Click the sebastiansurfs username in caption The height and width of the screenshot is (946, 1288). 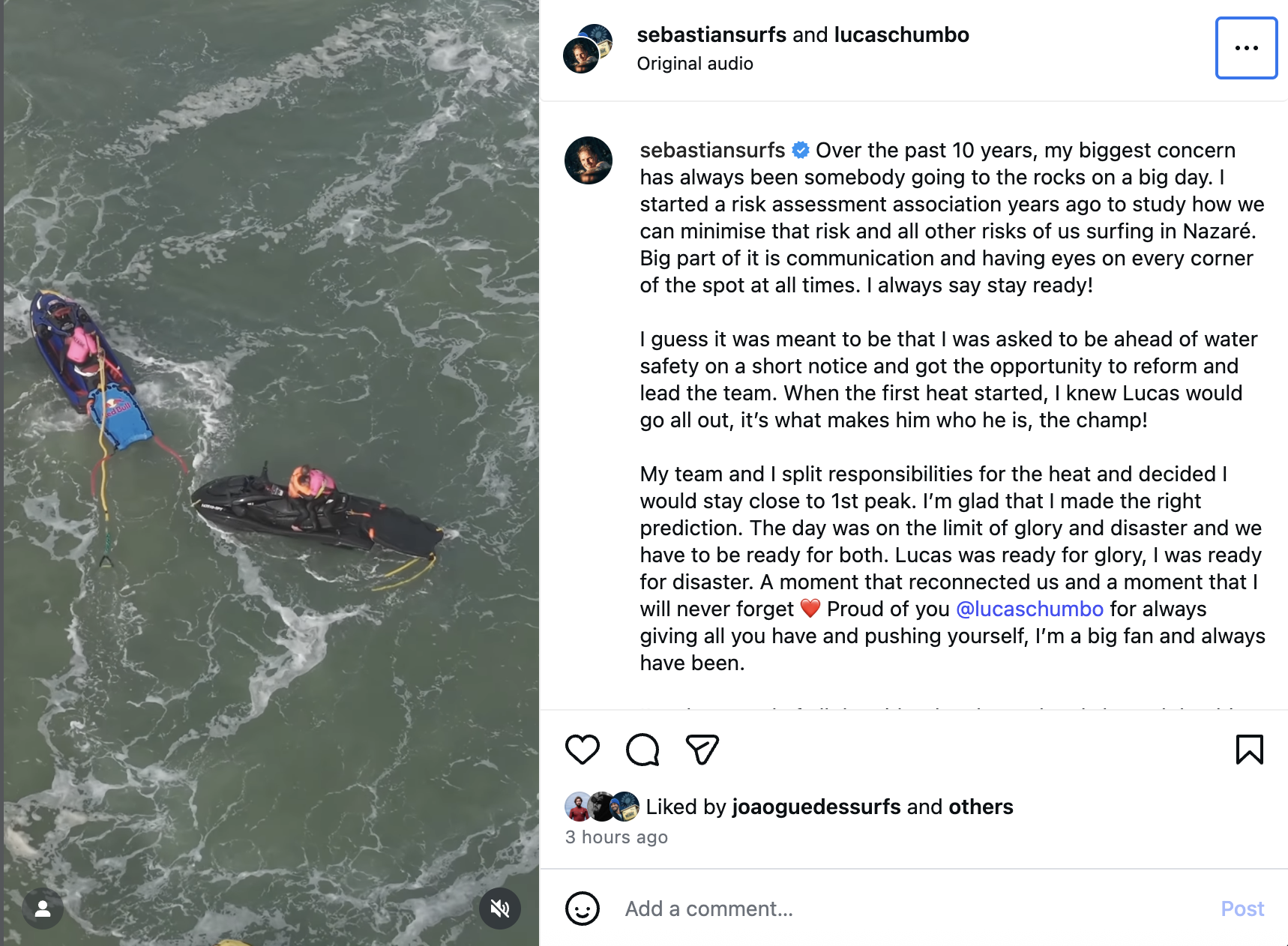click(712, 150)
